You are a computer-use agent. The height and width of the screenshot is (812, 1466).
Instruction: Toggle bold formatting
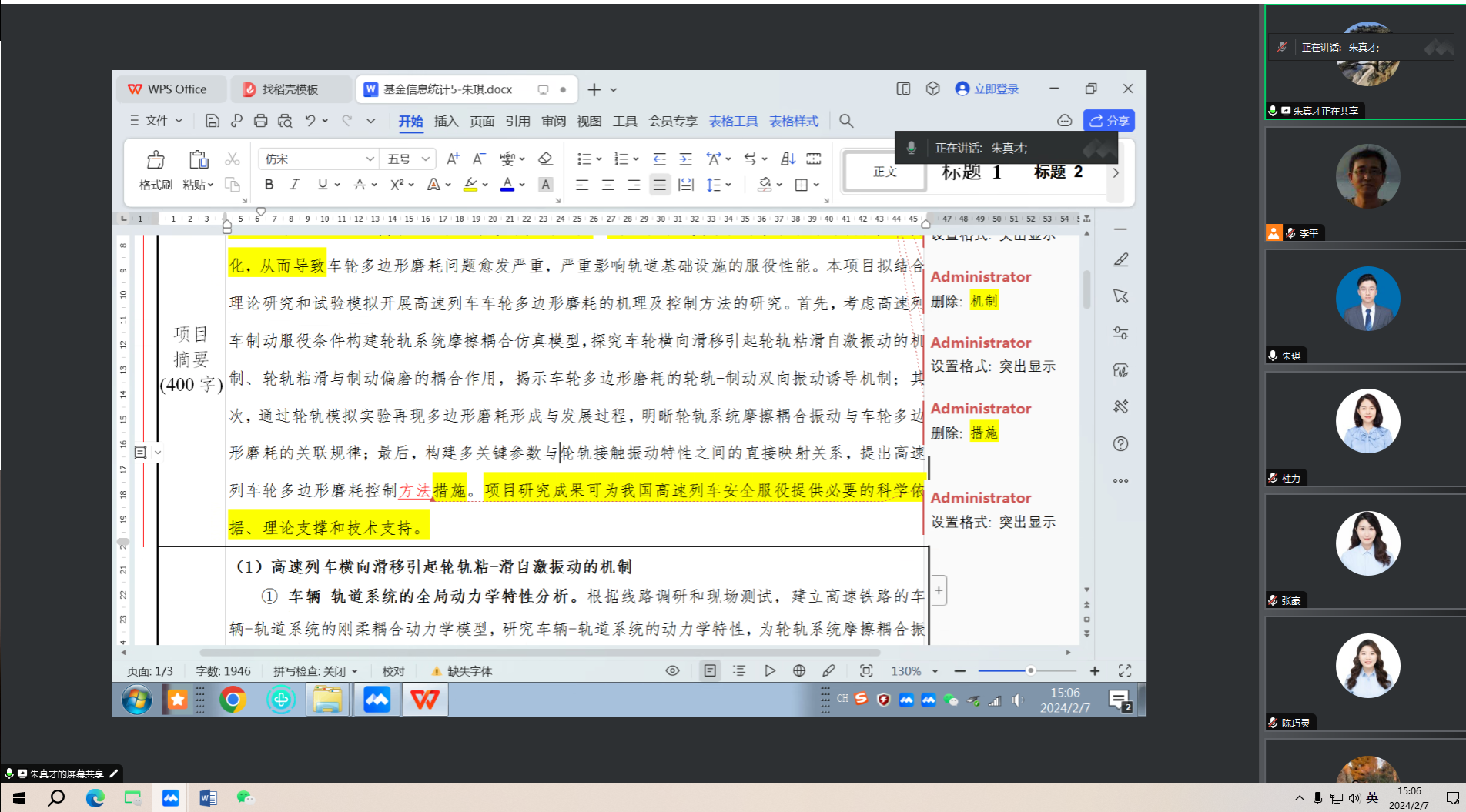[x=269, y=185]
